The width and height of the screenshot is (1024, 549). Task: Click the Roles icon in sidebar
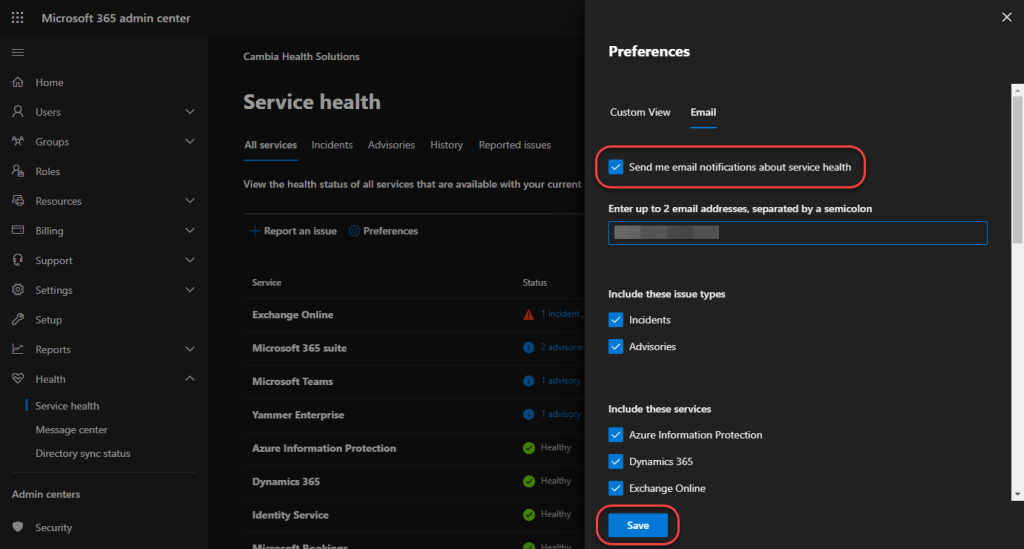pos(18,171)
